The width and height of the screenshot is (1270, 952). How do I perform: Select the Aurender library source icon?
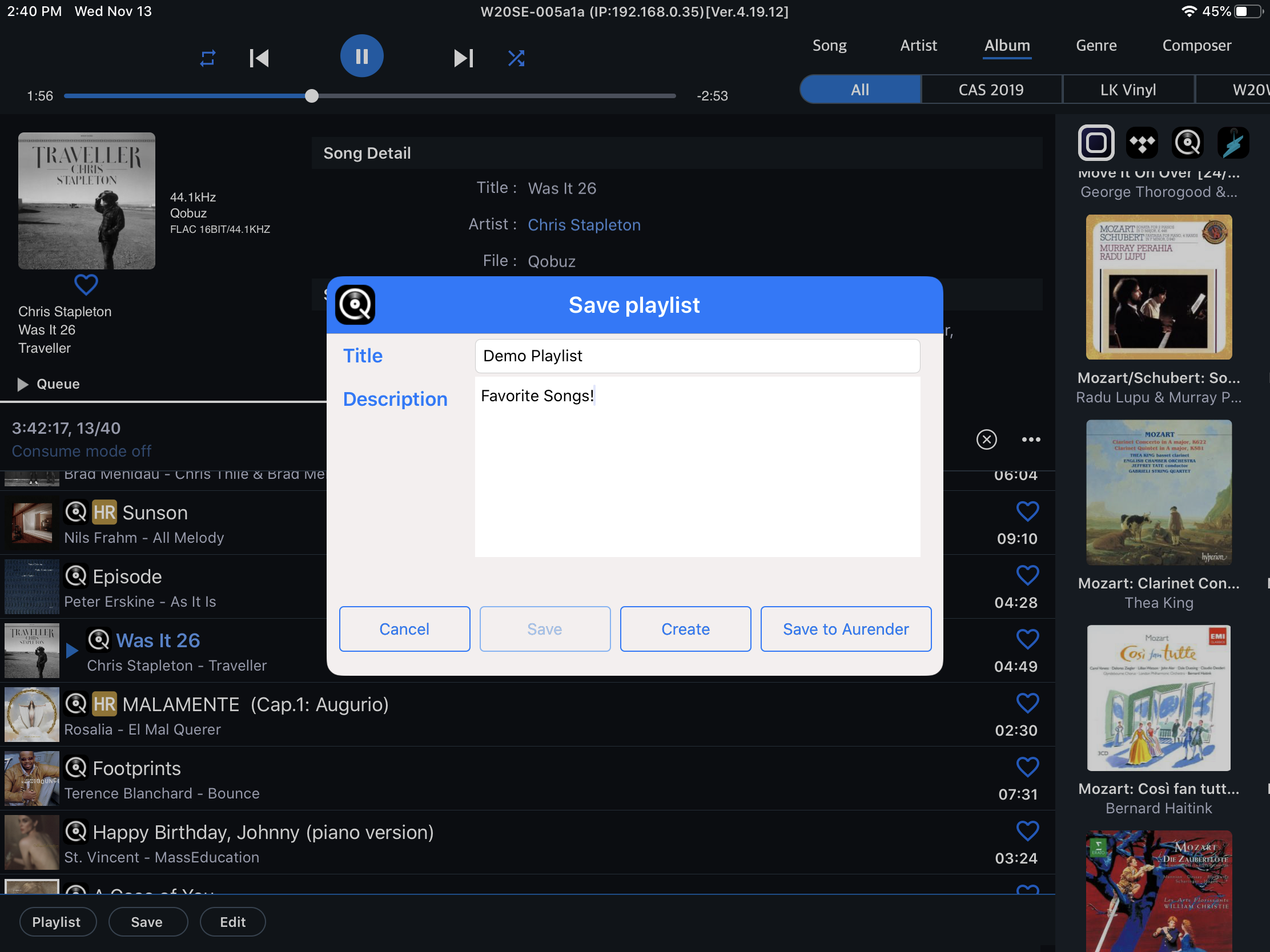coord(1096,142)
